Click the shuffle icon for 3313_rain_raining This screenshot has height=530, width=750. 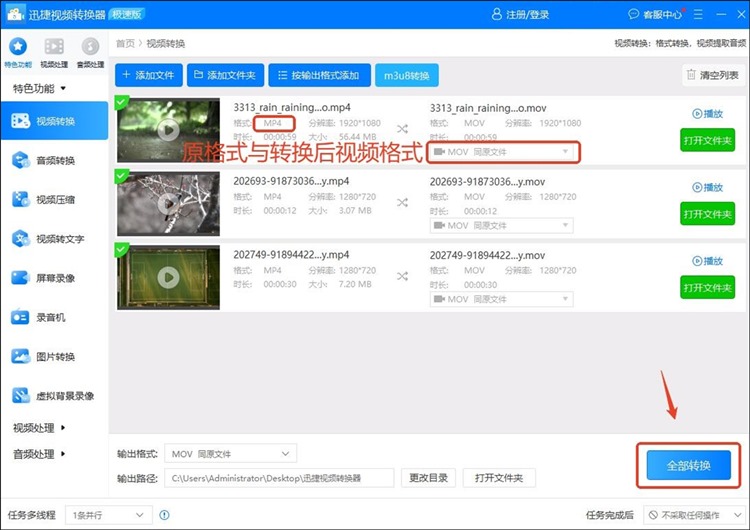click(x=402, y=129)
